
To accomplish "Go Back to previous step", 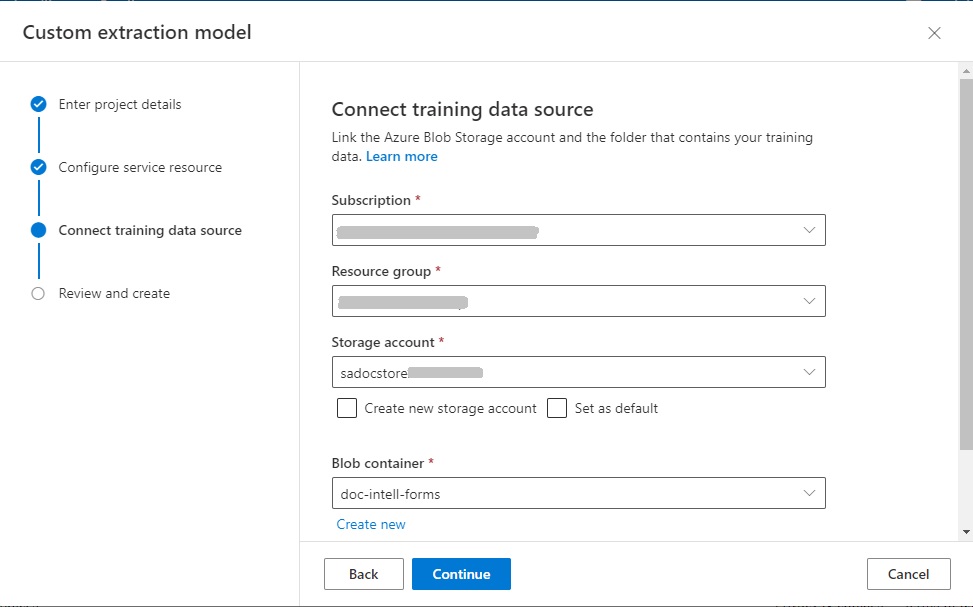I will pyautogui.click(x=364, y=574).
